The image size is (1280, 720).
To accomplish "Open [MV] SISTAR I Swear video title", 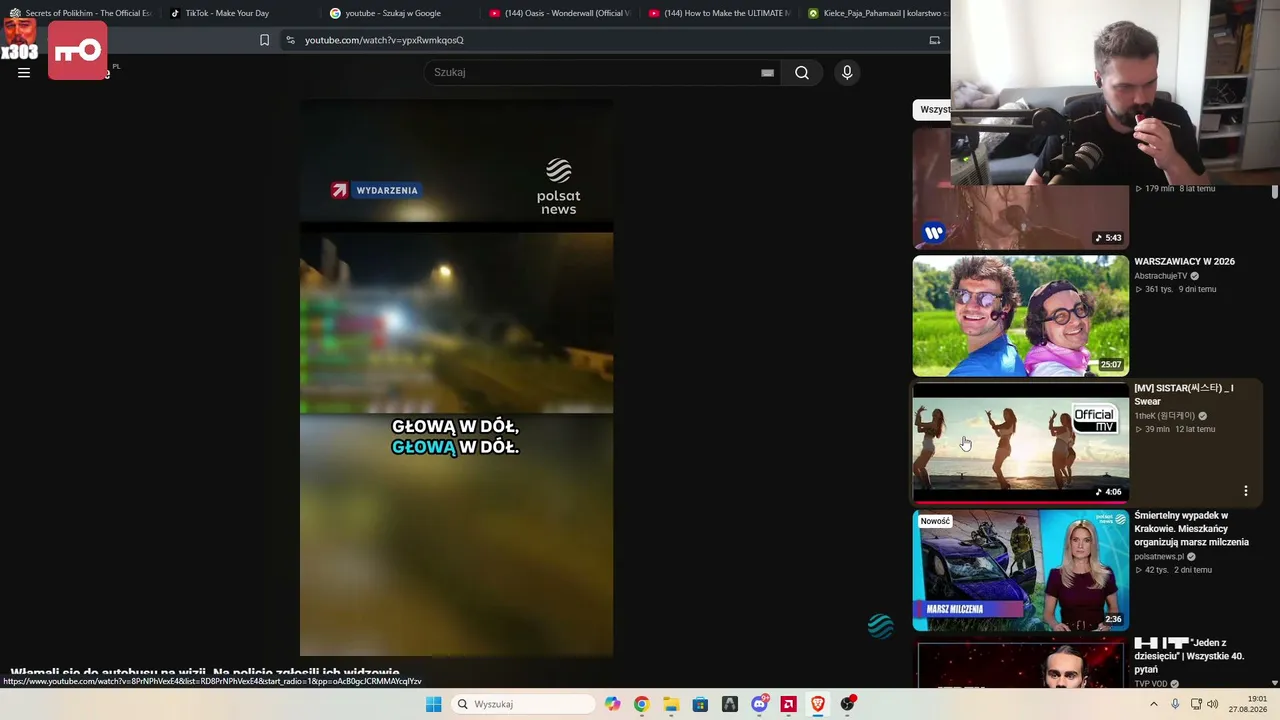I will [x=1184, y=395].
